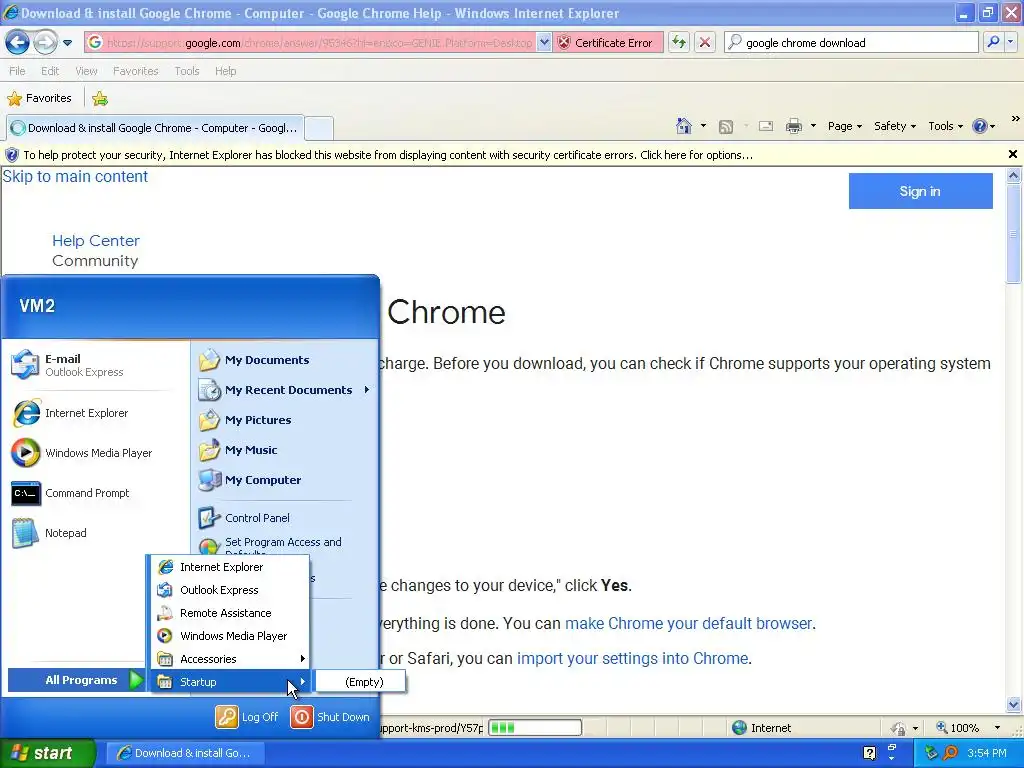1024x768 pixels.
Task: Open the Community link
Action: click(95, 261)
